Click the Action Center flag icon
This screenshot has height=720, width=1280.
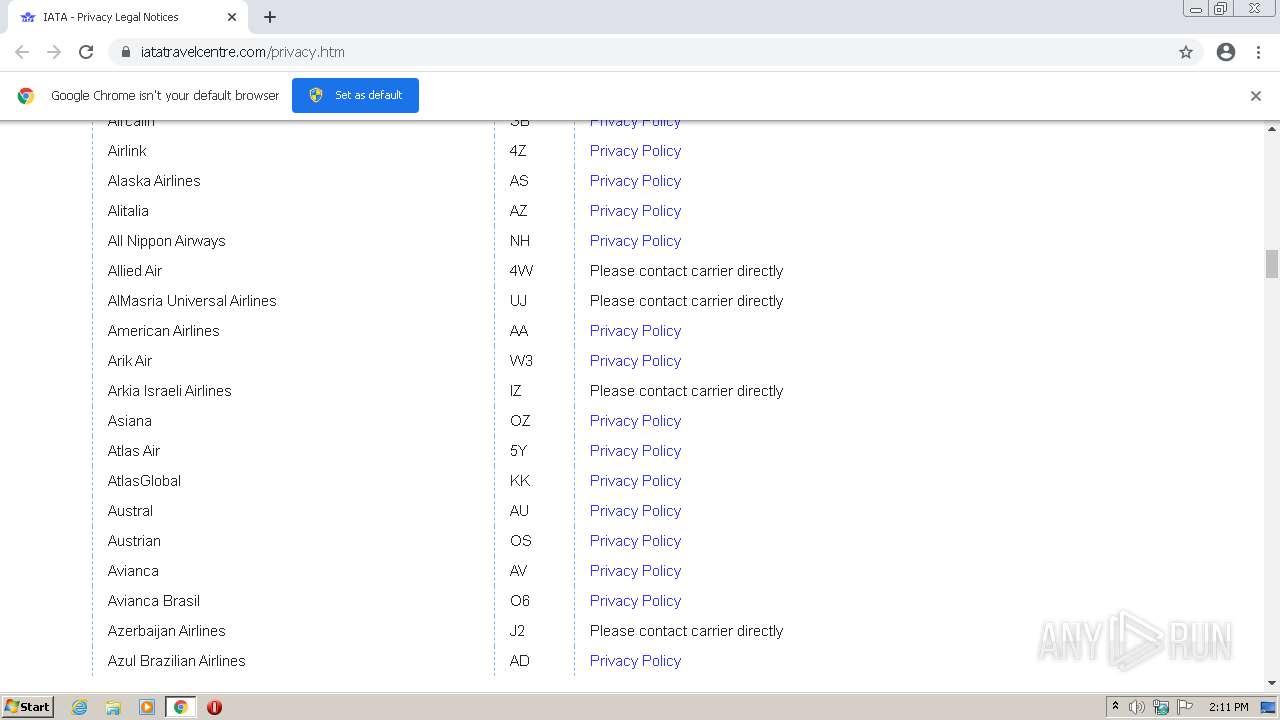tap(1185, 707)
